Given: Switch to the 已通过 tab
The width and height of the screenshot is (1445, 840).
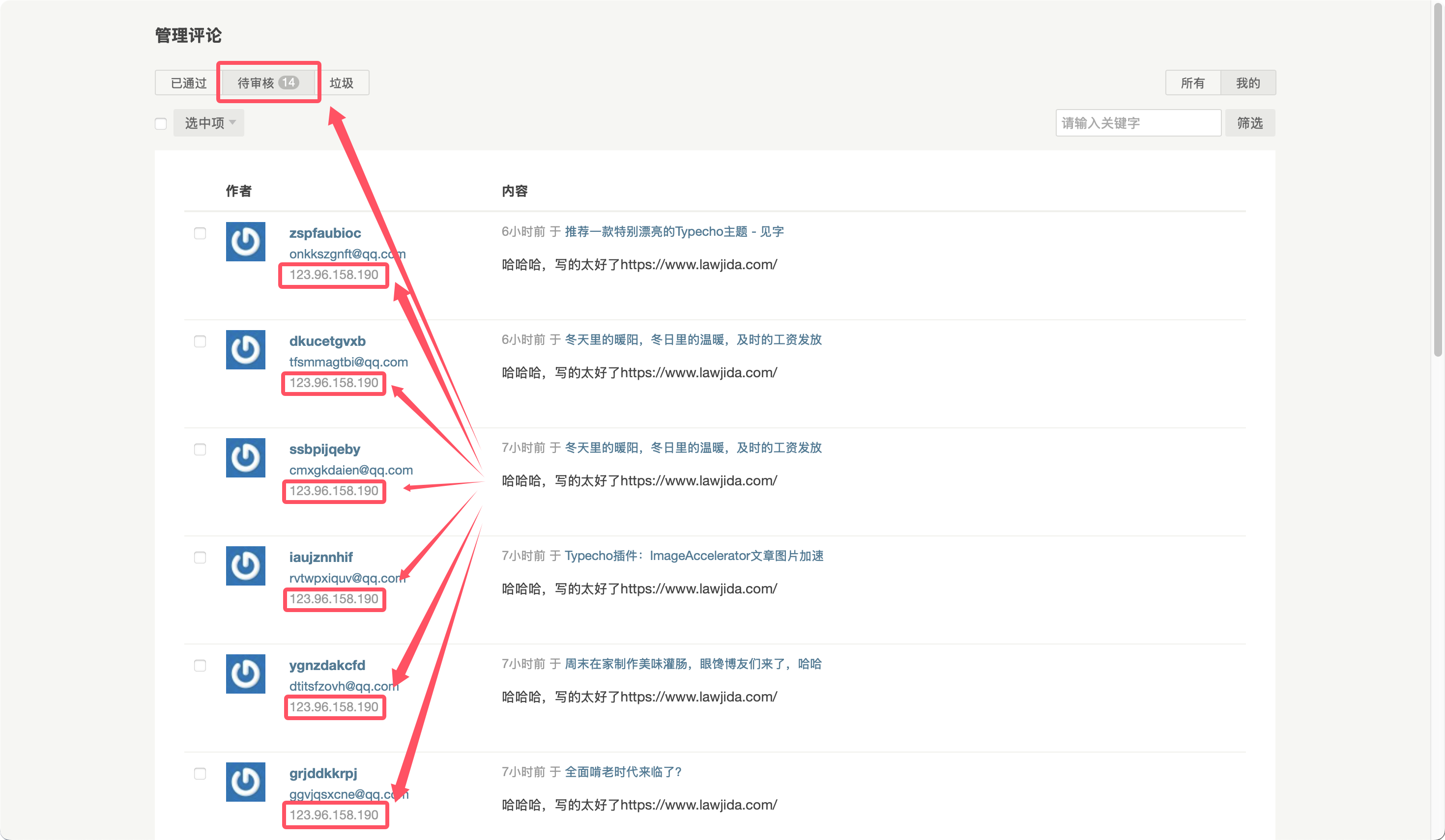Looking at the screenshot, I should pyautogui.click(x=189, y=83).
